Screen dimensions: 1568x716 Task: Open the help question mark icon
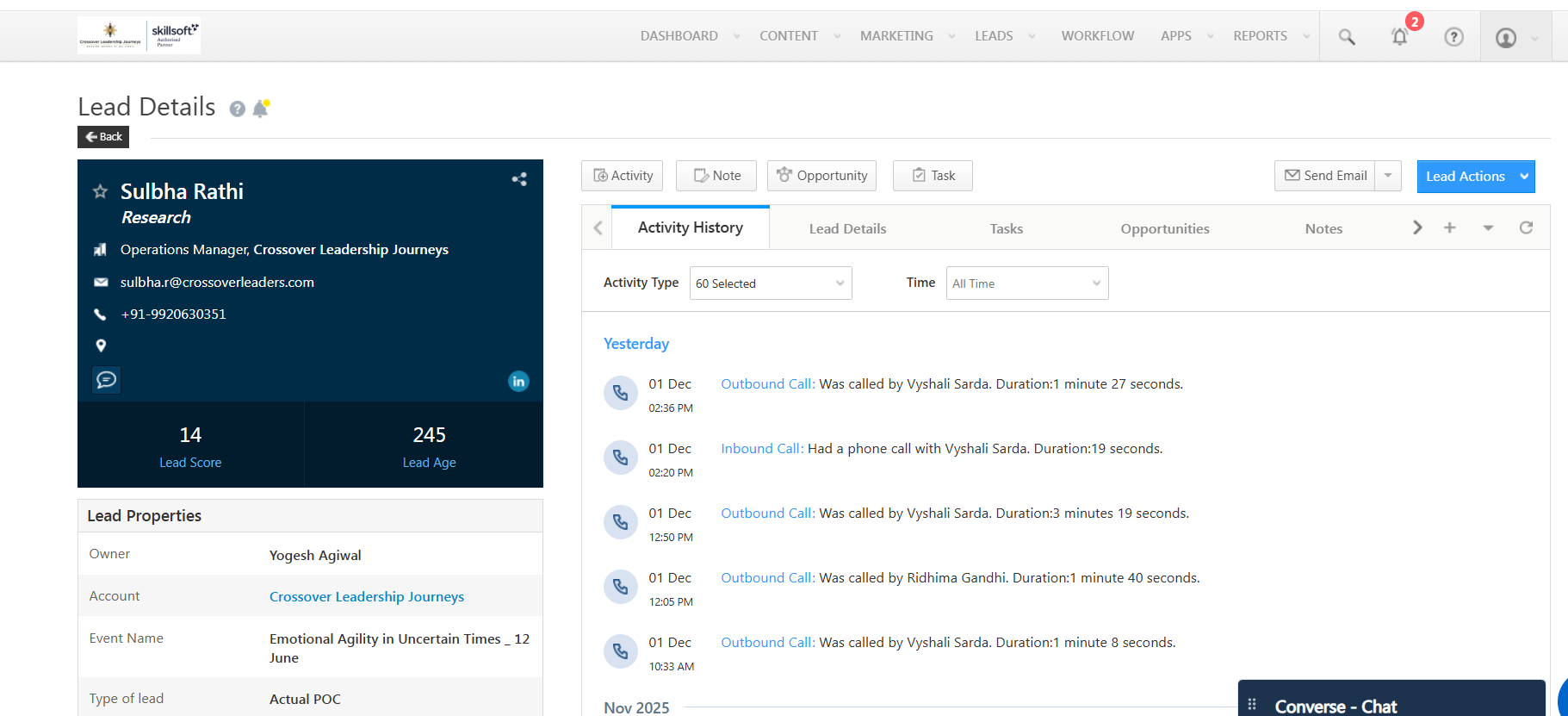pyautogui.click(x=1453, y=37)
